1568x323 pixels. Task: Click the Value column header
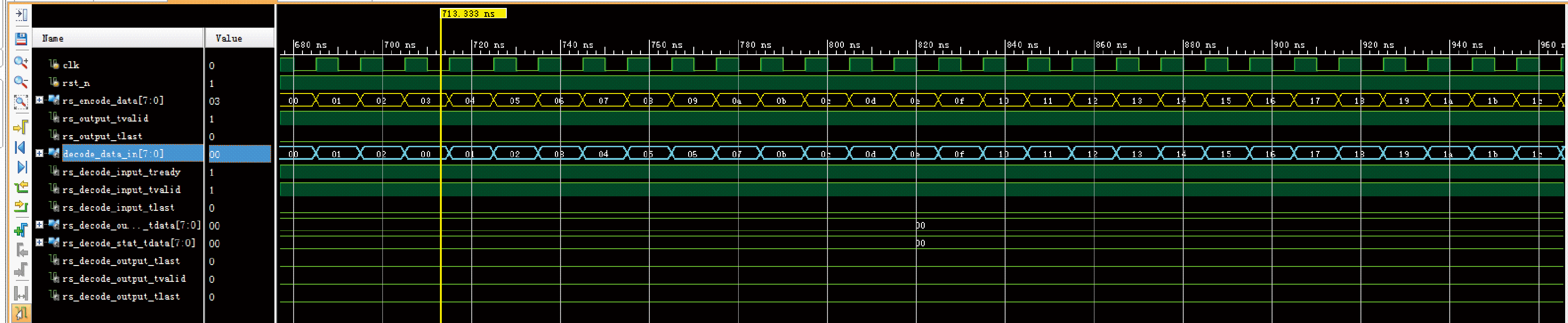(x=240, y=38)
